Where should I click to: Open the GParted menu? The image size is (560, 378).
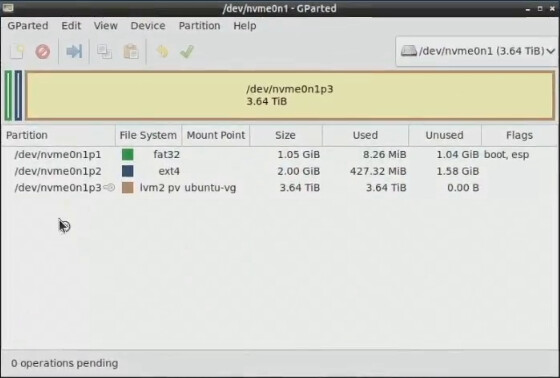coord(28,26)
